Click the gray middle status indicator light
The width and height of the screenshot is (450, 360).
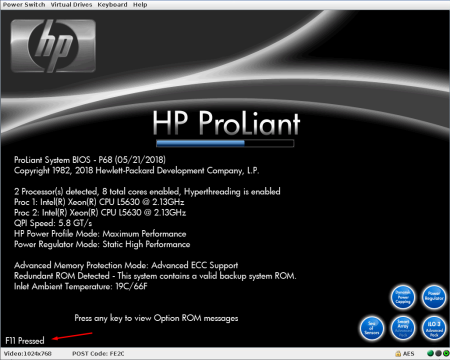coord(438,353)
